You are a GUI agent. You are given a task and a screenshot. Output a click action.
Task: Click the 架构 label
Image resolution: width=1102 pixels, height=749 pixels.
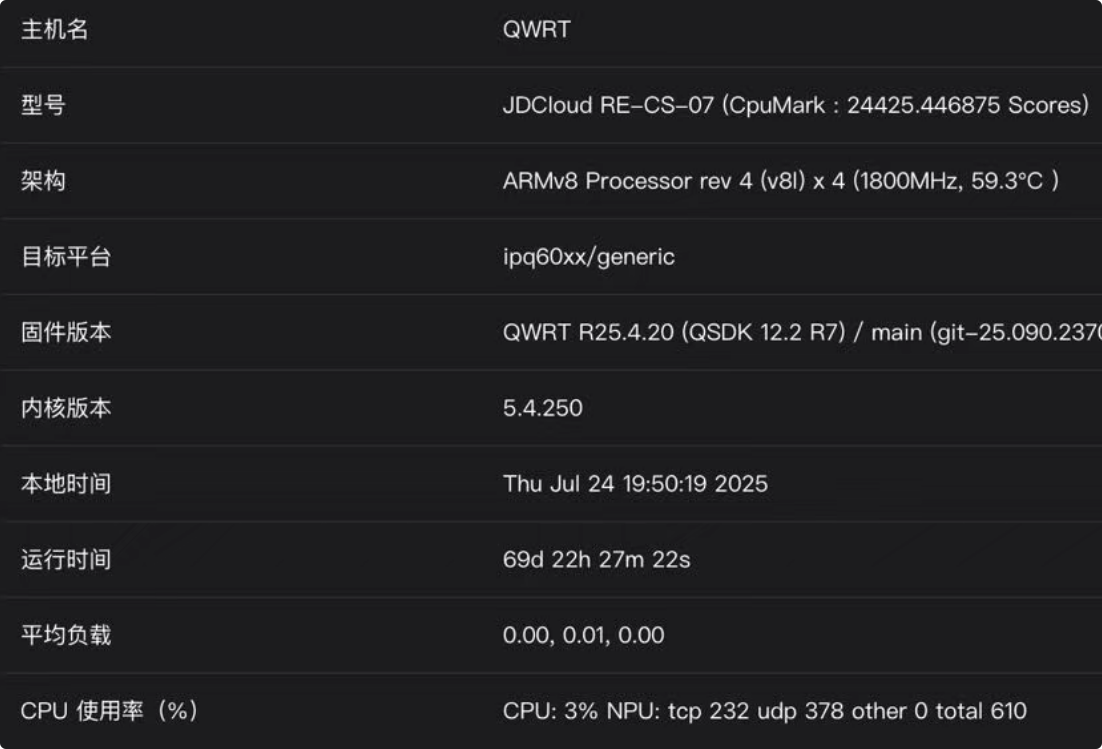[43, 181]
